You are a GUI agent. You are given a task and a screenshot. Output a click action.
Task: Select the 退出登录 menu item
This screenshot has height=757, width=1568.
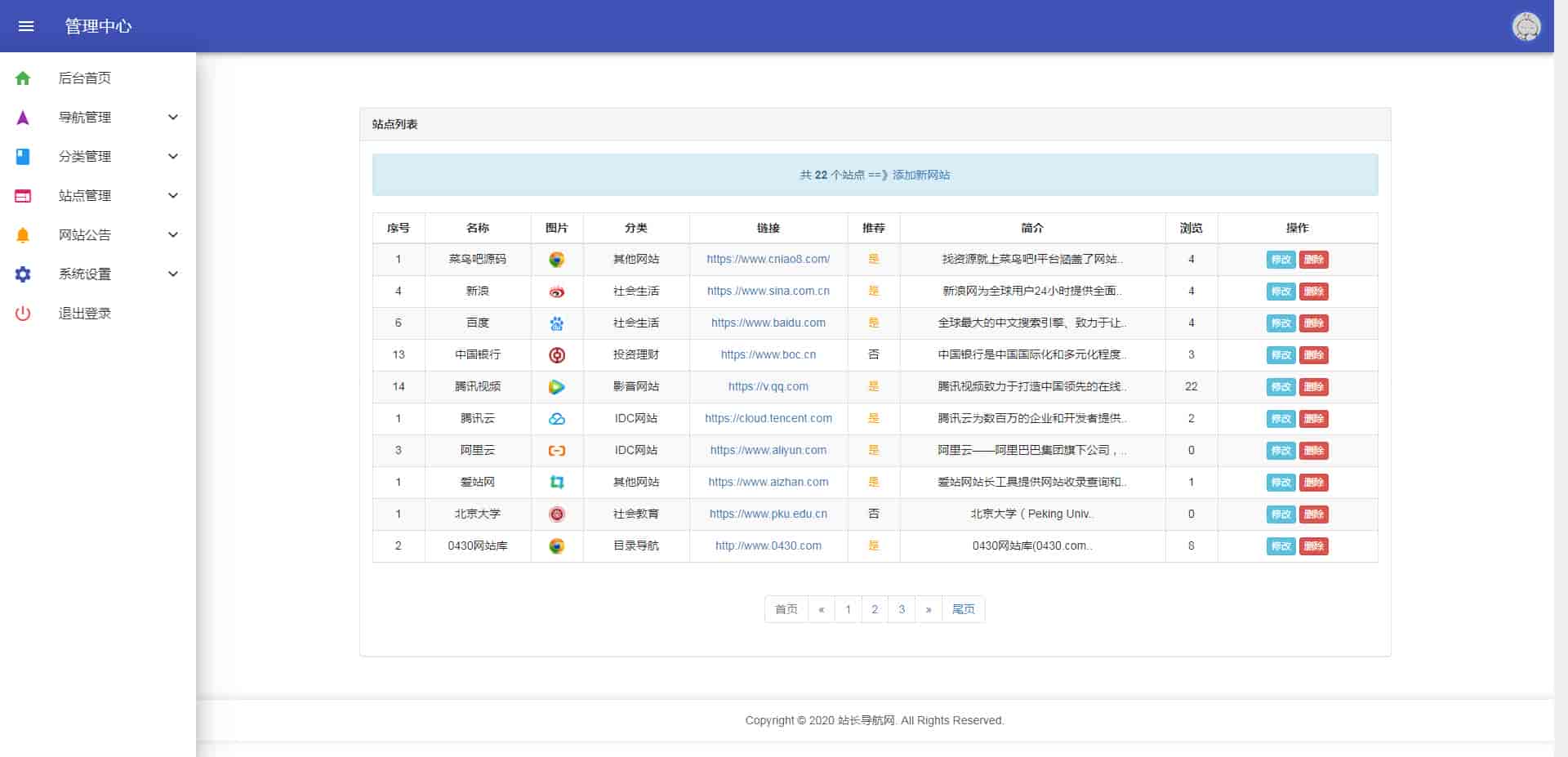click(x=85, y=314)
